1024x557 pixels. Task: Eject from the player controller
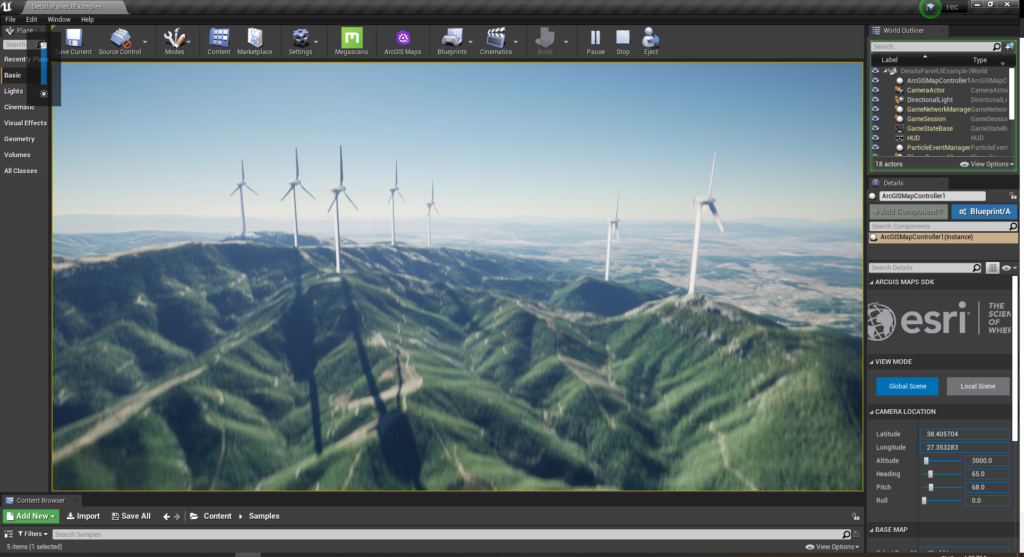(x=650, y=41)
